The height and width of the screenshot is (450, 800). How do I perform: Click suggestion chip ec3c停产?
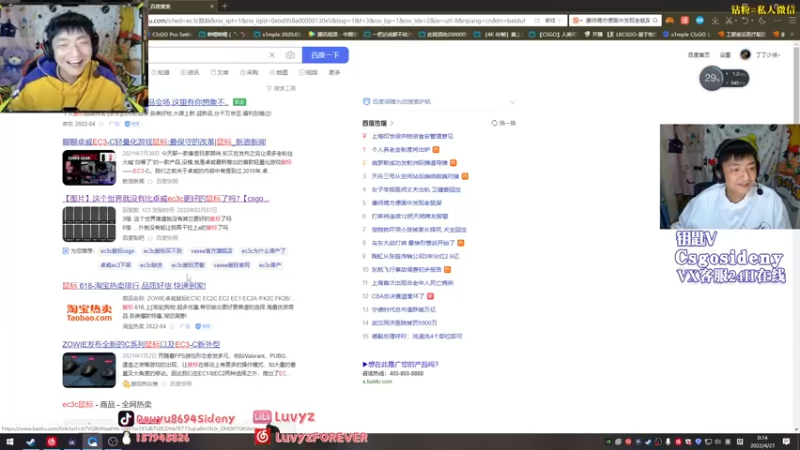click(x=270, y=265)
